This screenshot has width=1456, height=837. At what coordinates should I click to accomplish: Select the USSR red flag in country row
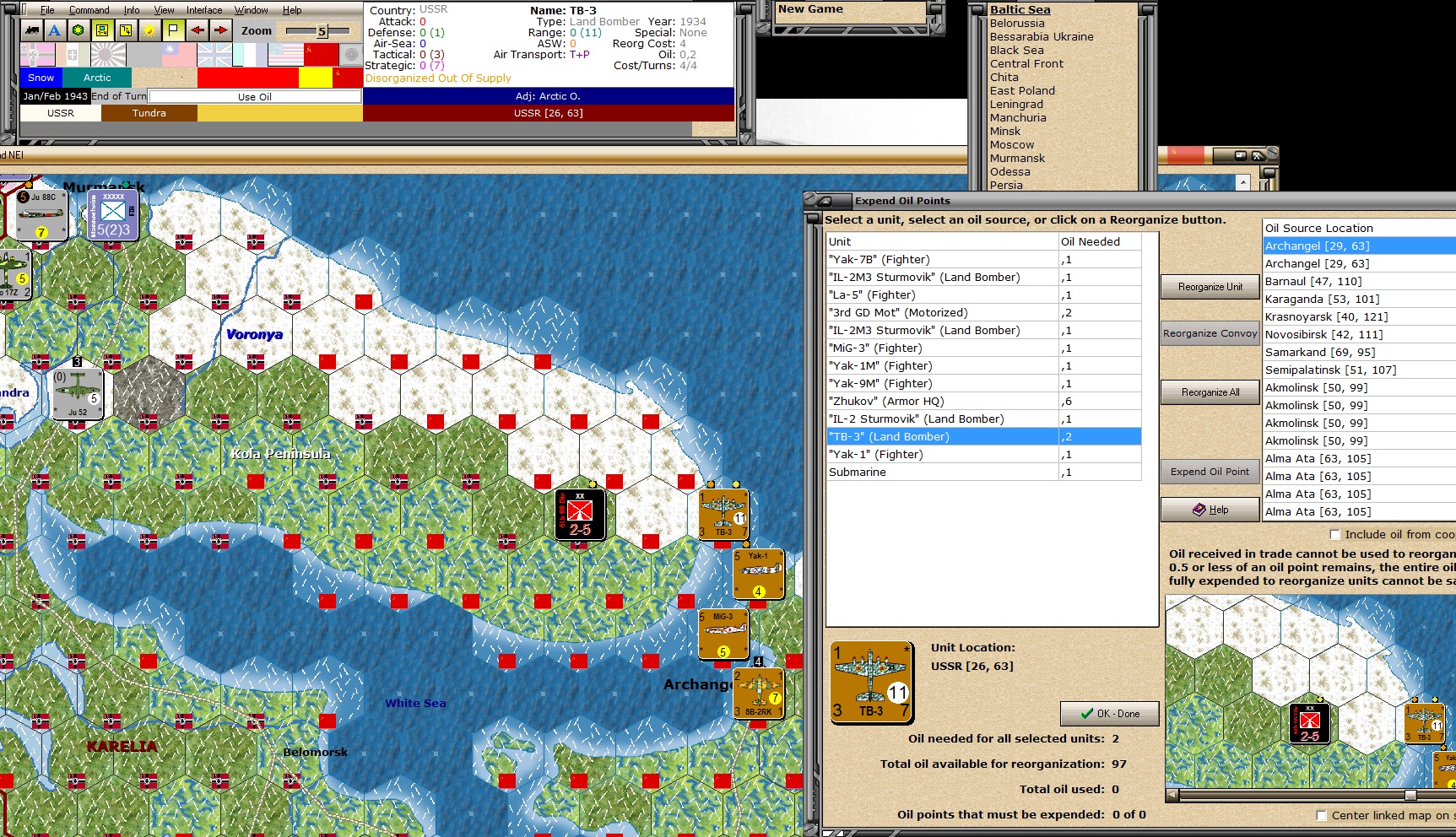coord(321,55)
